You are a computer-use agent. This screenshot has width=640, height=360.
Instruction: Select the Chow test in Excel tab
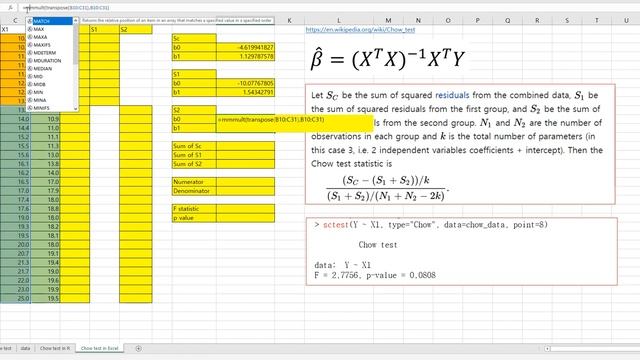tap(100, 348)
